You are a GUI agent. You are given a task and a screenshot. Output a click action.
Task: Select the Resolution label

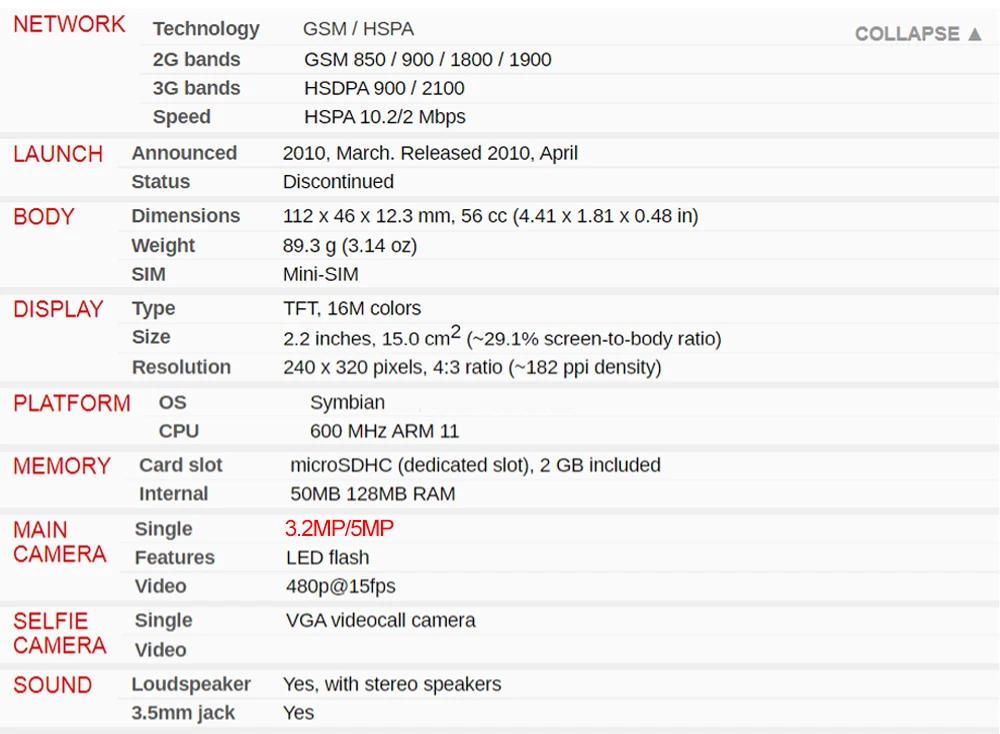point(181,367)
